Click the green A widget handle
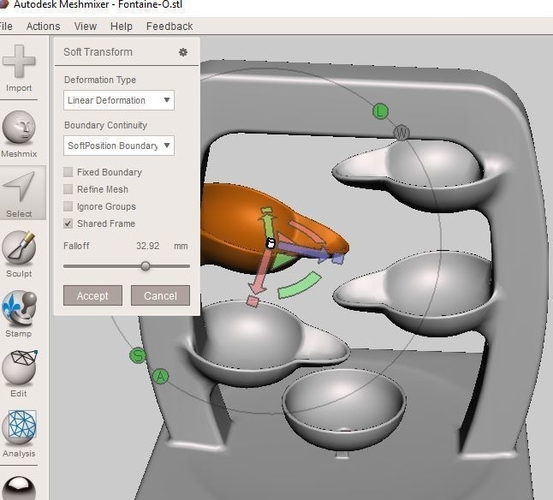Viewport: 553px width, 500px height. point(161,377)
